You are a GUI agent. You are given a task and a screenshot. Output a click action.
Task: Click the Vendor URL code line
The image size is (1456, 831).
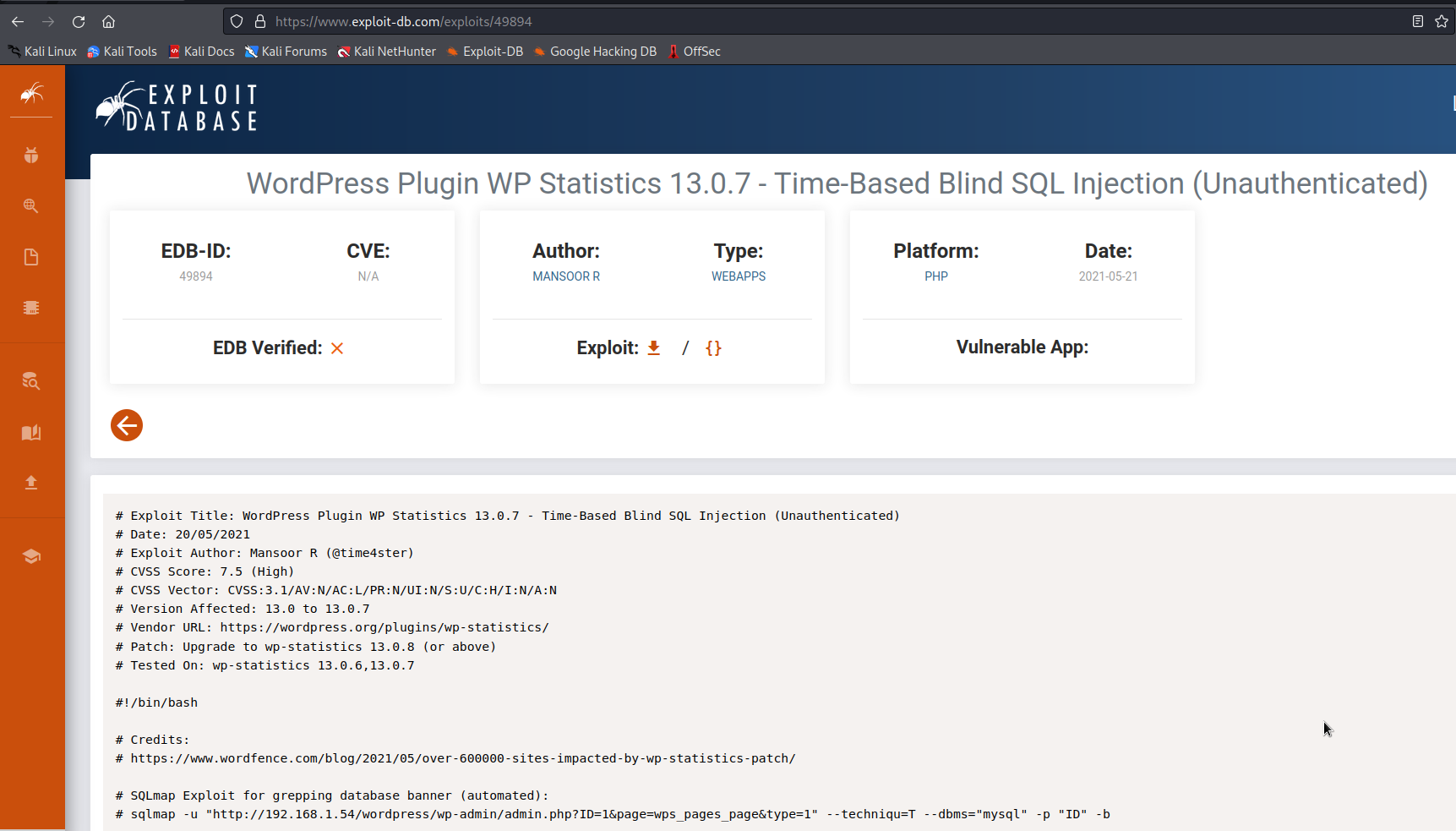click(332, 627)
